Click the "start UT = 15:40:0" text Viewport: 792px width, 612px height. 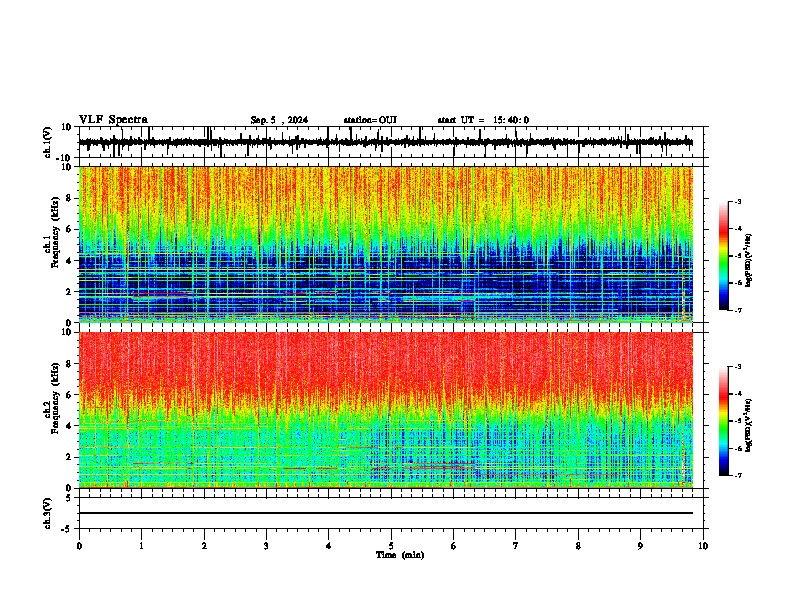[x=483, y=120]
